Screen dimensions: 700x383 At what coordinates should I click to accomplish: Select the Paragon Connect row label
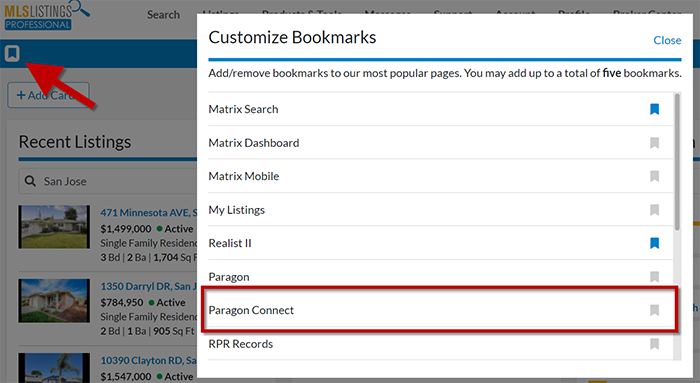point(251,310)
